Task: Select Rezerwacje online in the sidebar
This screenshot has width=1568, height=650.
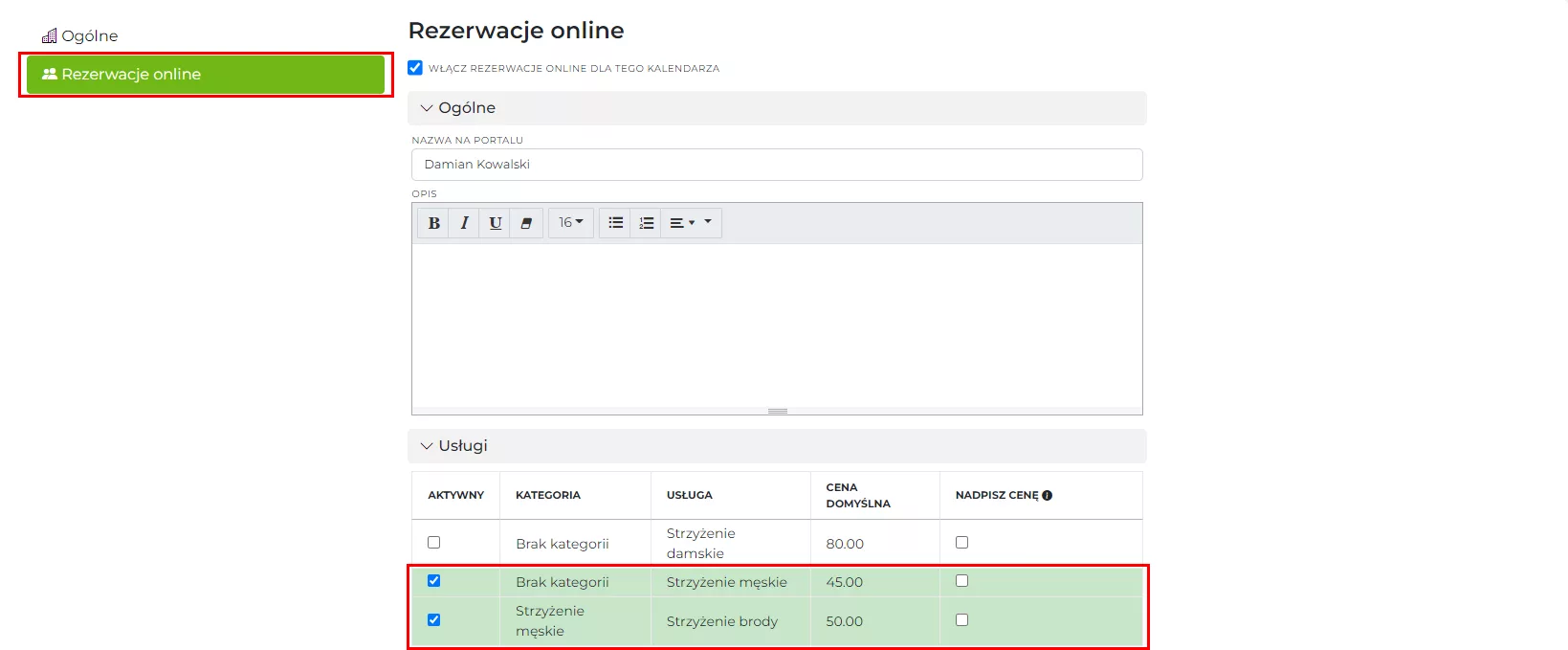Action: 205,75
